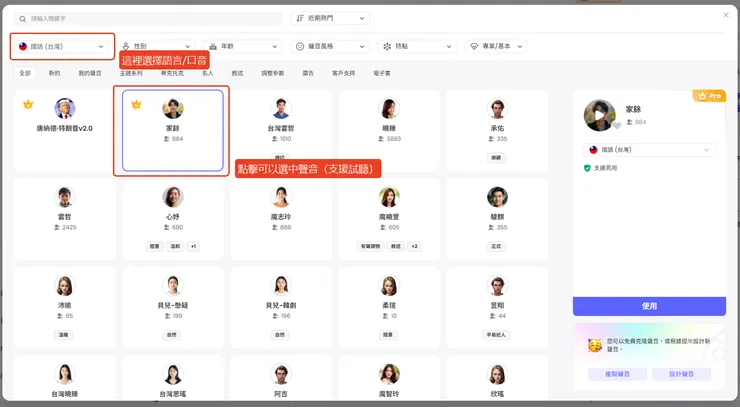Screen dimensions: 740x407
Task: Close the voice selection dialog
Action: point(726,15)
